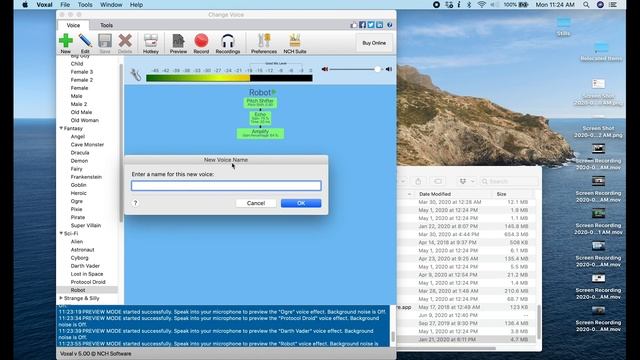640x360 pixels.
Task: Switch to the Voice tab
Action: [73, 25]
